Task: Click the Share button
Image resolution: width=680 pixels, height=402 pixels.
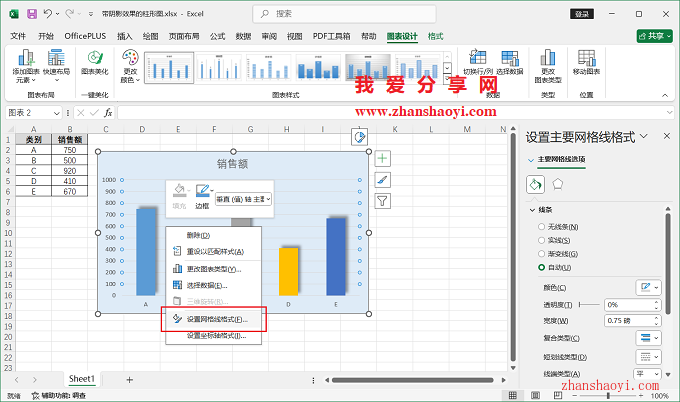Action: [x=654, y=36]
